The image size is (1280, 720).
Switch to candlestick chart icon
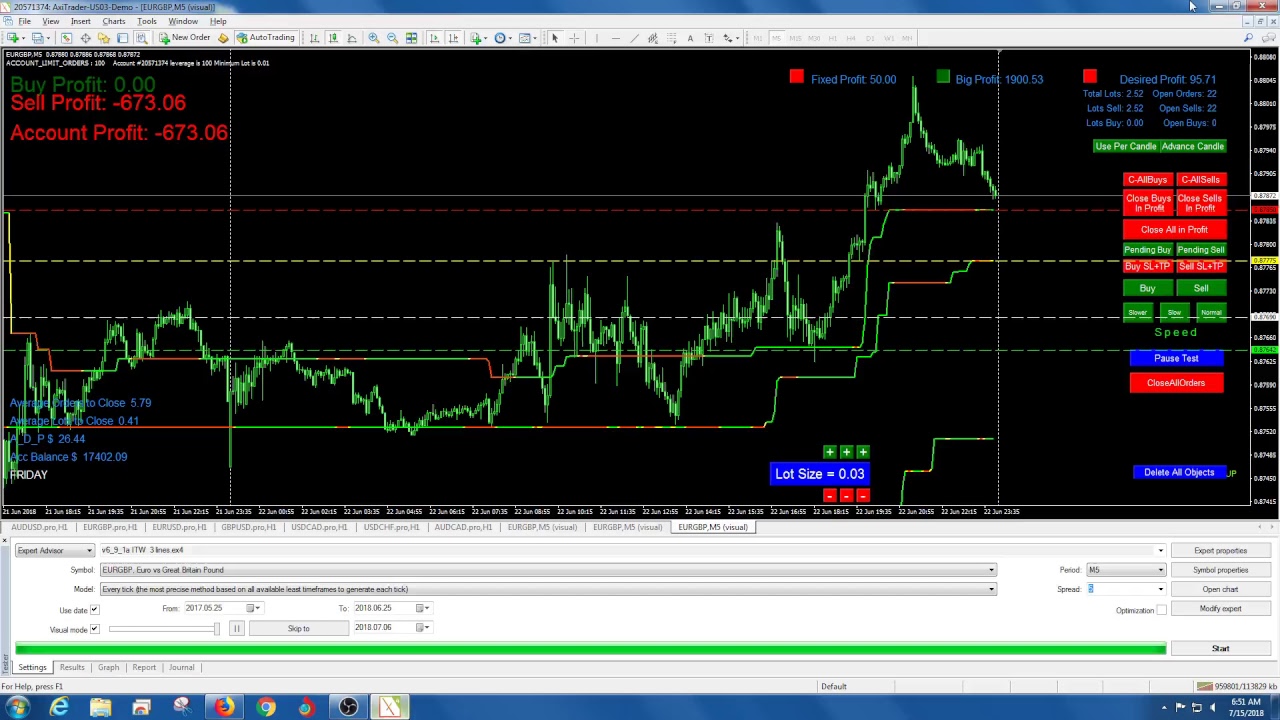pyautogui.click(x=333, y=38)
